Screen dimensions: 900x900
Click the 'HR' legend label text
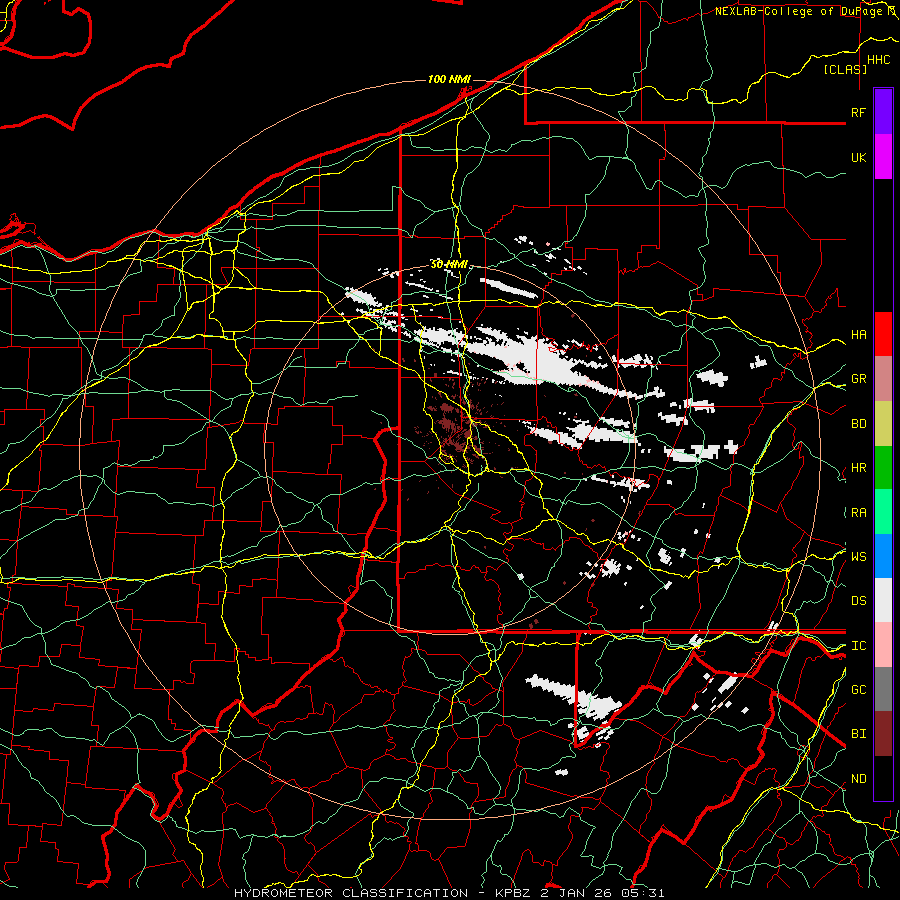point(858,468)
